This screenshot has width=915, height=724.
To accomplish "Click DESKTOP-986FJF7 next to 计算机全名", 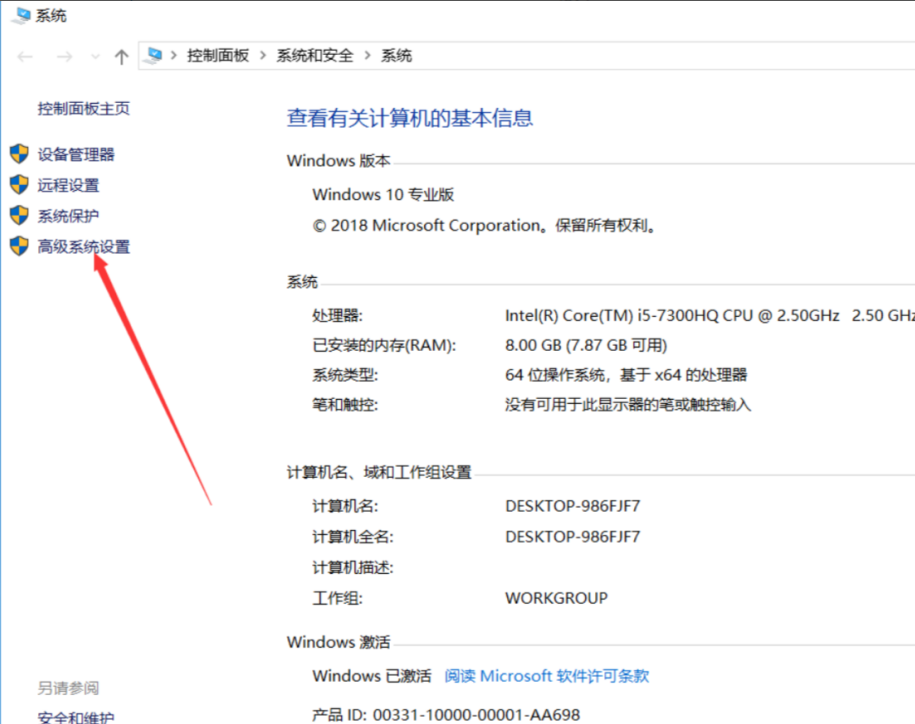I will tap(572, 537).
